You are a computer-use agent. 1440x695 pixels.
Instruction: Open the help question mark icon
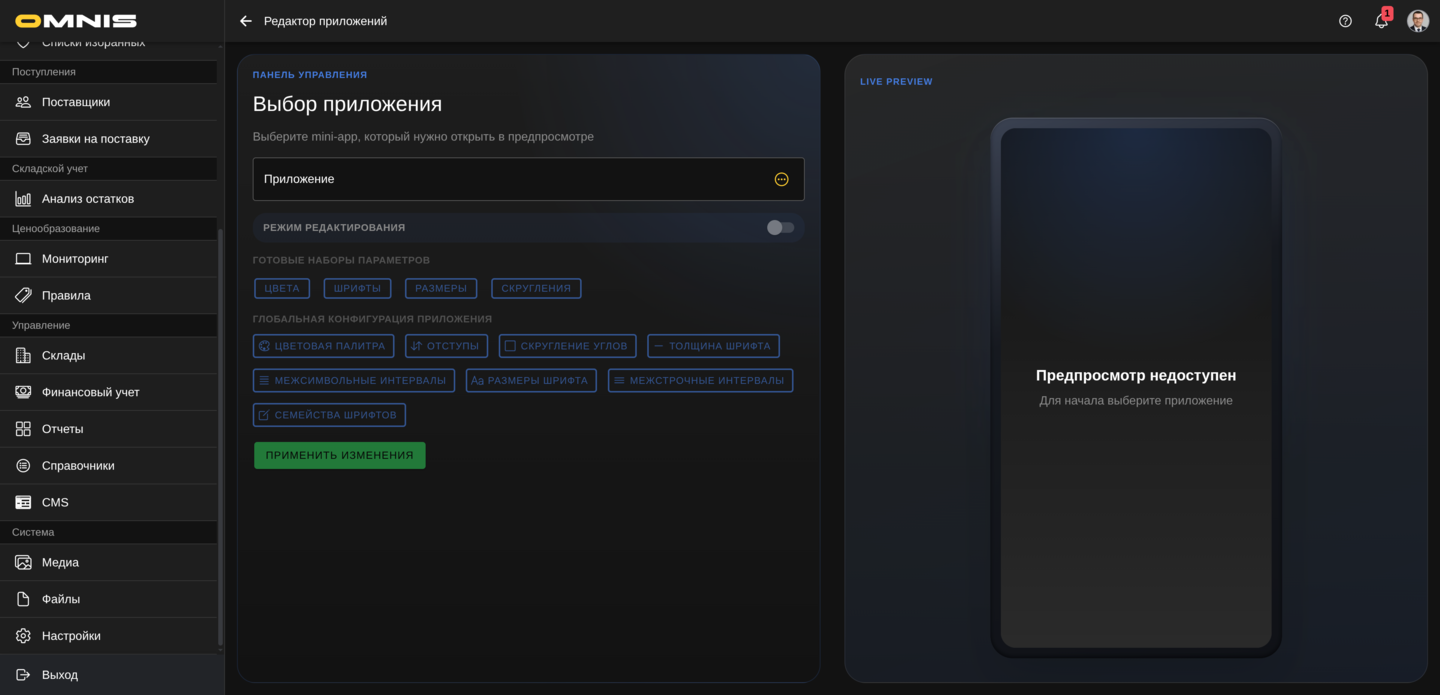[1345, 21]
